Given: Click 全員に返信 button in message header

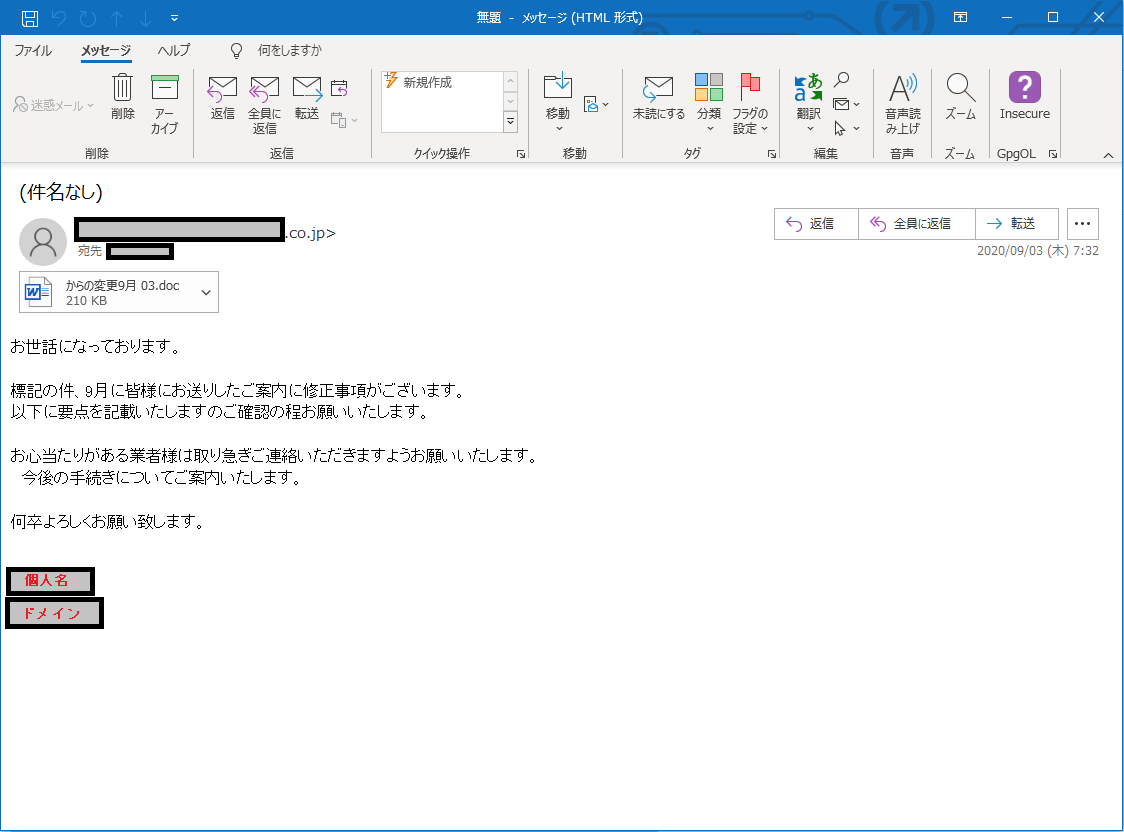Looking at the screenshot, I should tap(917, 224).
